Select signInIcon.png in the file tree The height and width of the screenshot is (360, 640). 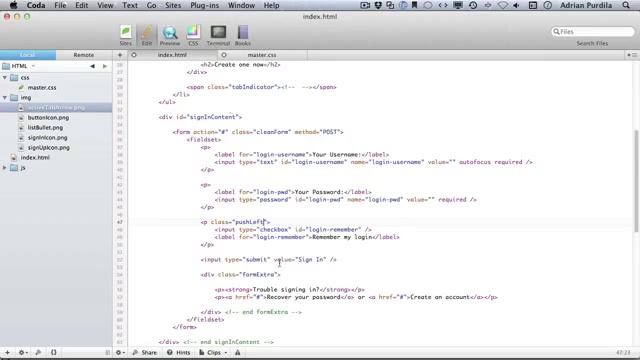[47, 138]
